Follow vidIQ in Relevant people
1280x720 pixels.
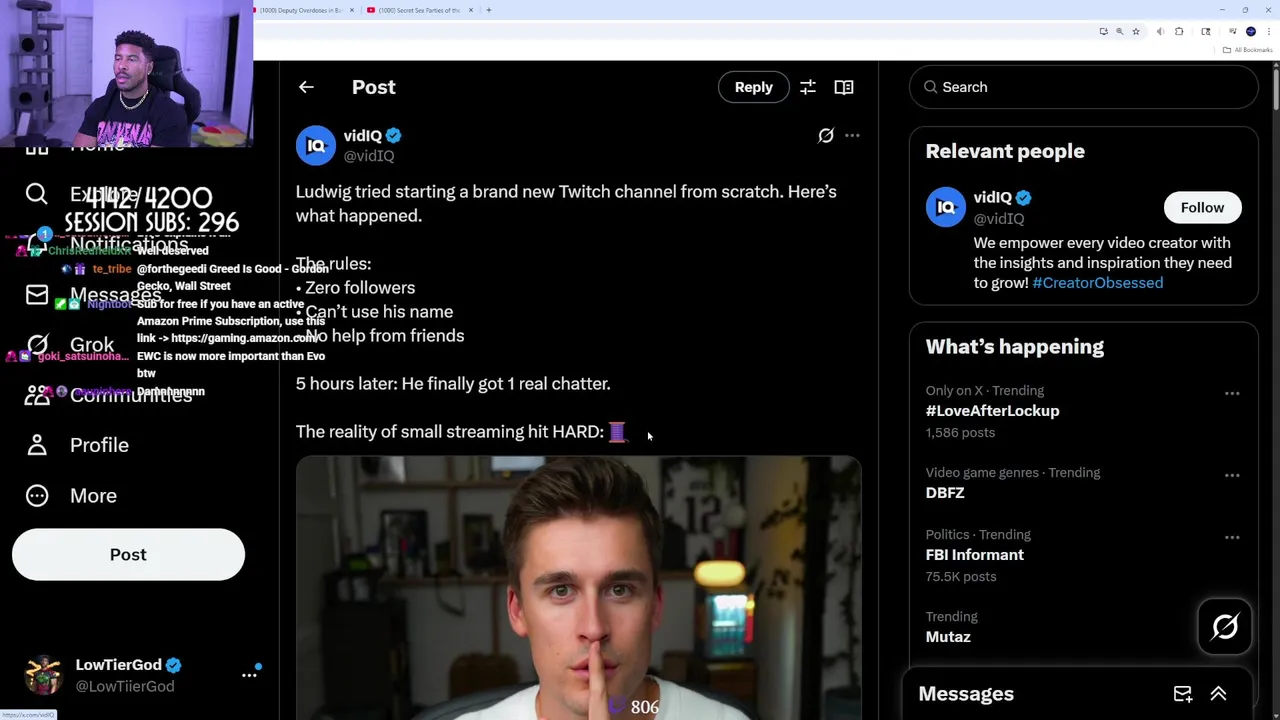(1202, 207)
